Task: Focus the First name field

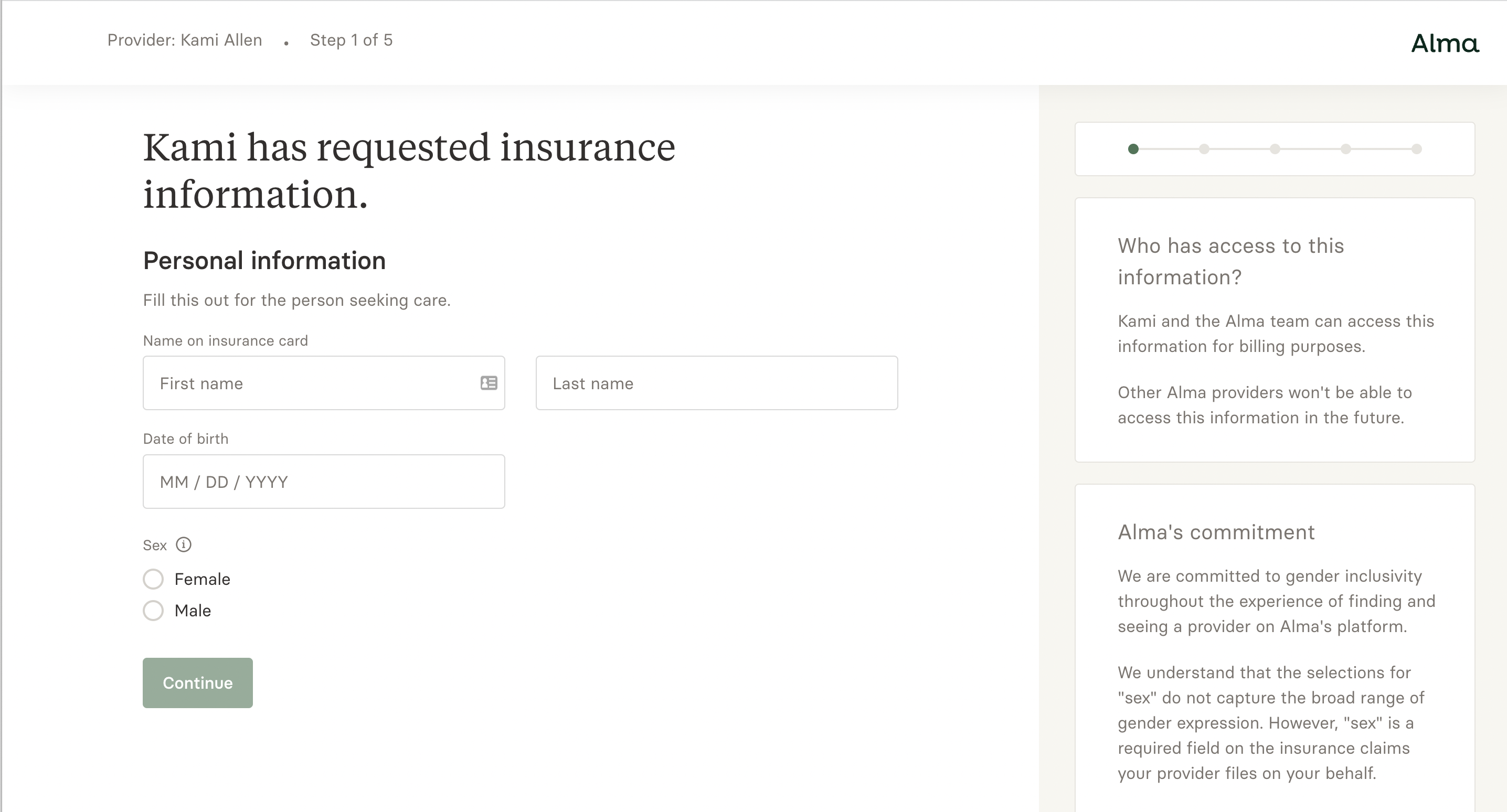Action: (324, 383)
